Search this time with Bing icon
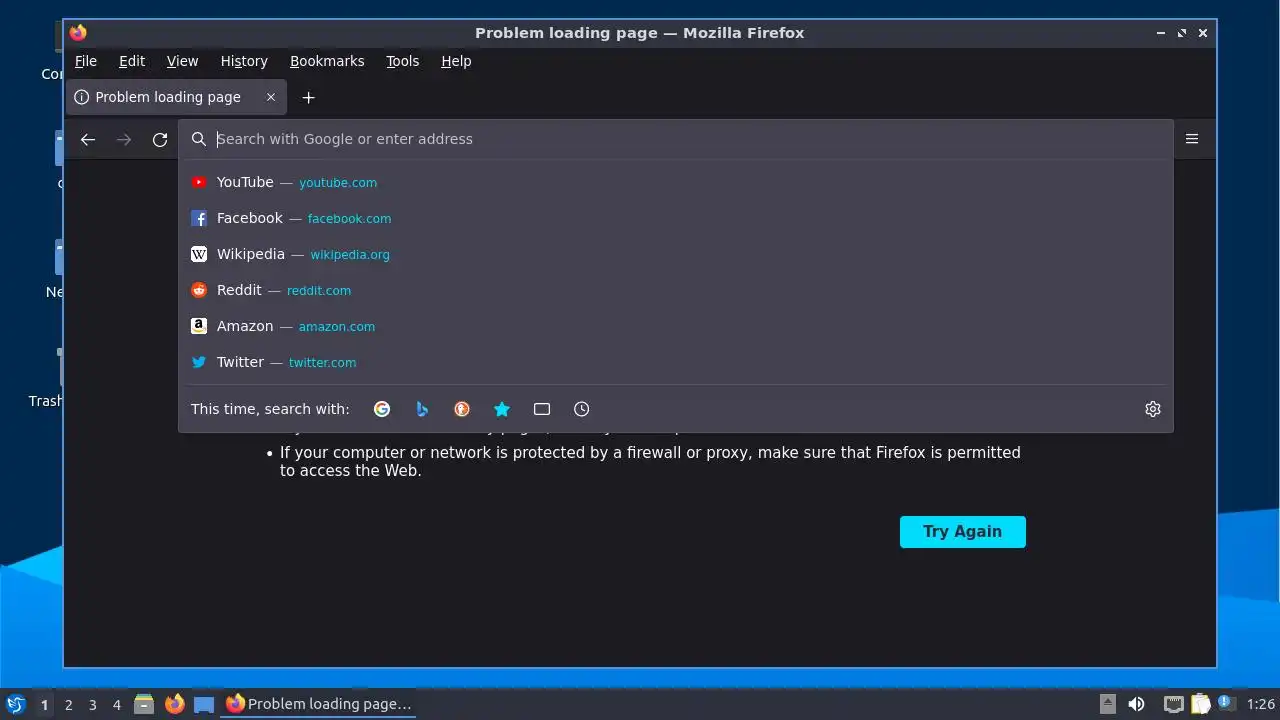1280x720 pixels. [x=422, y=409]
